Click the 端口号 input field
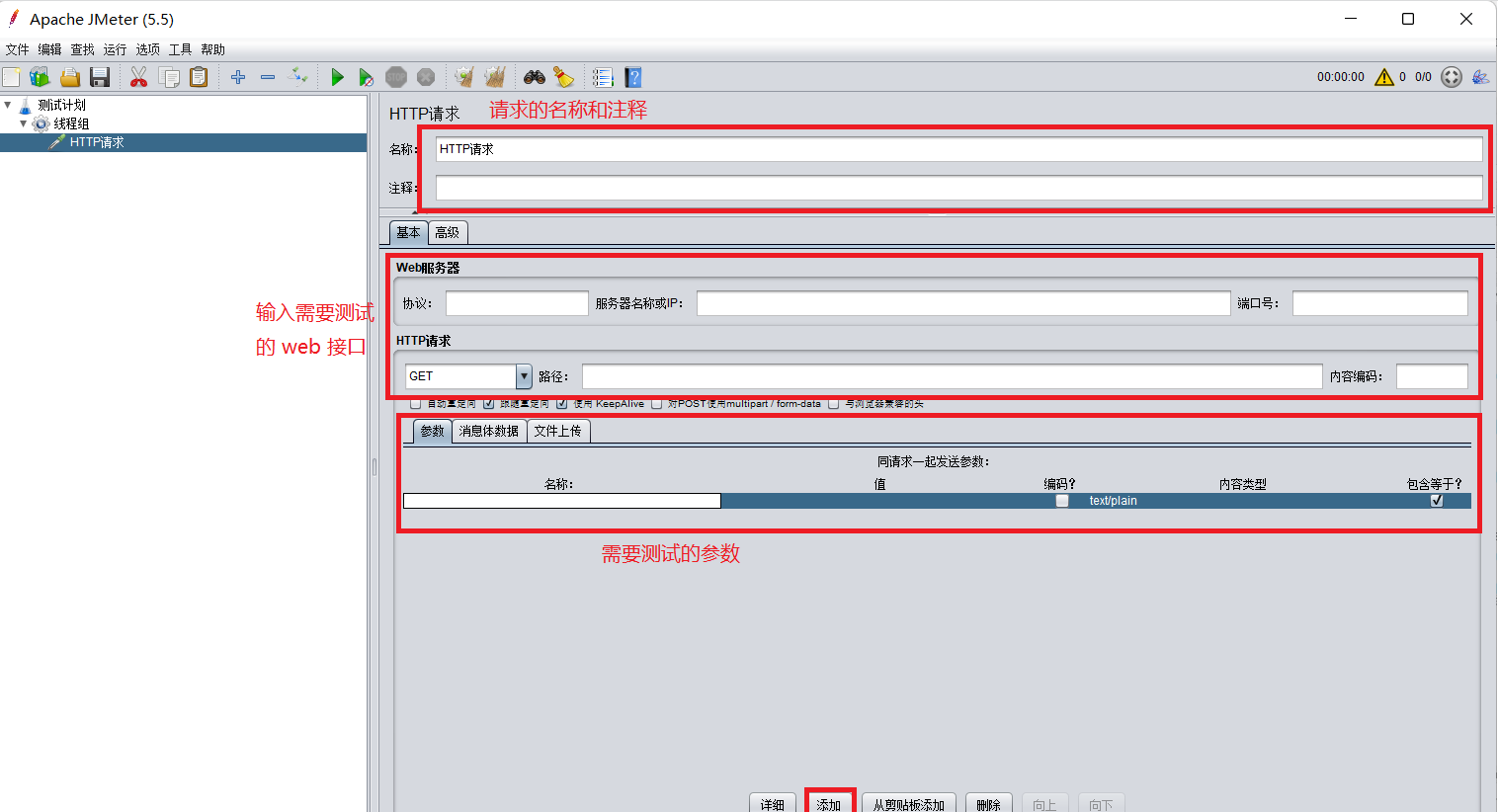 1380,303
